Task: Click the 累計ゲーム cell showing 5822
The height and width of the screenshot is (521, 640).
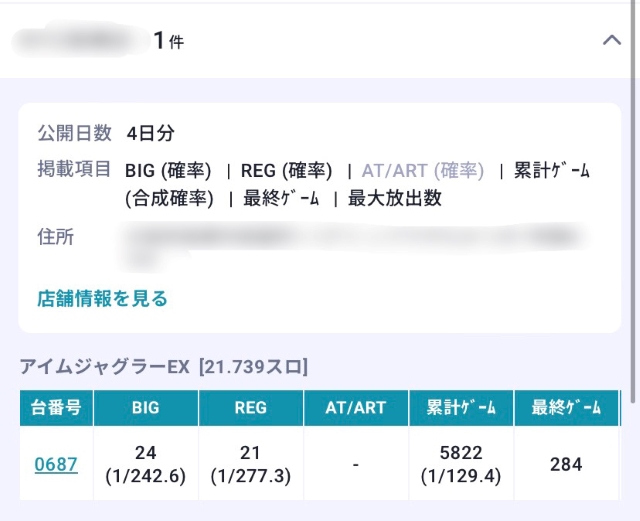Action: point(461,464)
